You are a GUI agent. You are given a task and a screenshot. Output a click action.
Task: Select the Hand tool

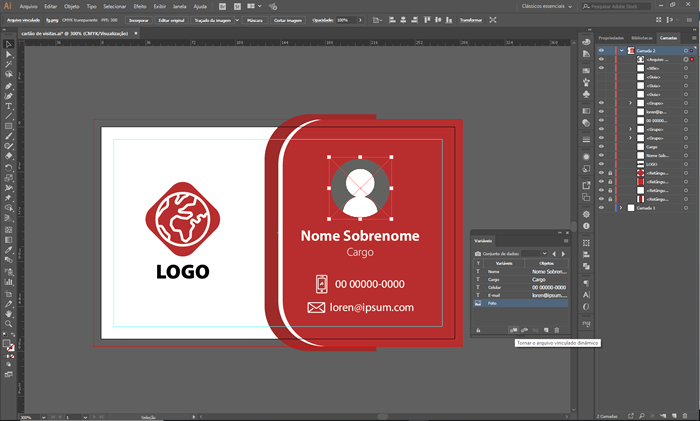coord(8,314)
